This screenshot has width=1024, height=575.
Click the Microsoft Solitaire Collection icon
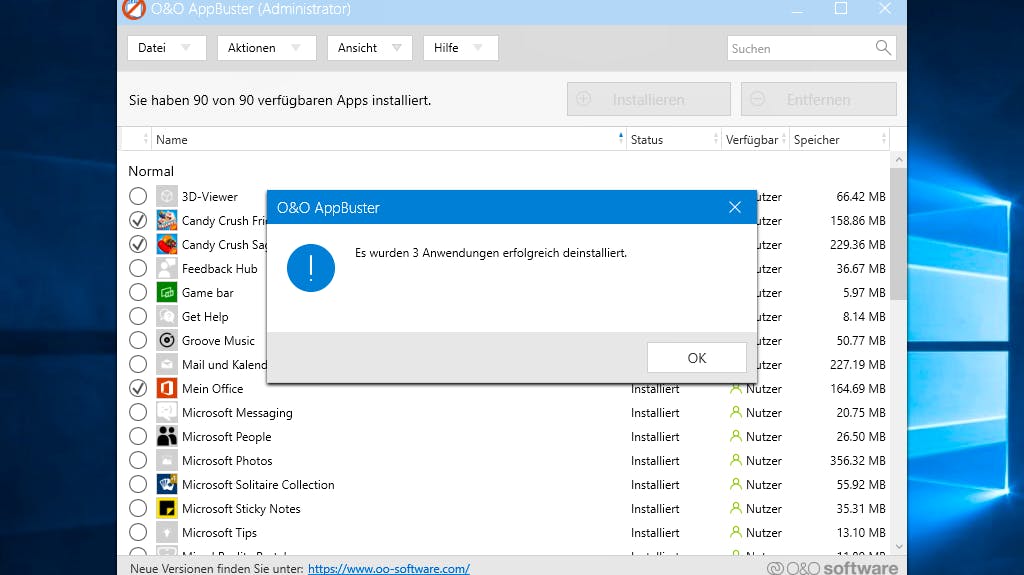[167, 484]
